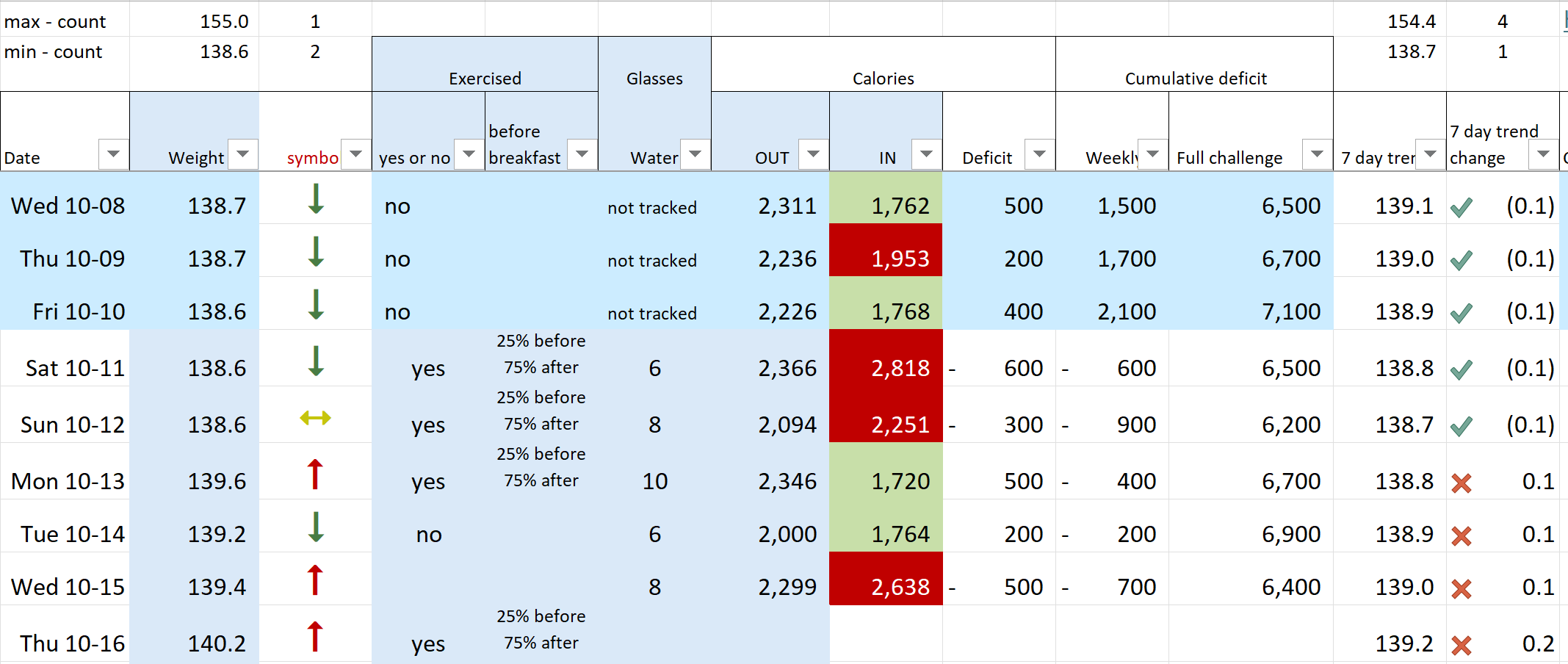
Task: Click the red X icon for Tue 10-14
Action: pos(1462,536)
